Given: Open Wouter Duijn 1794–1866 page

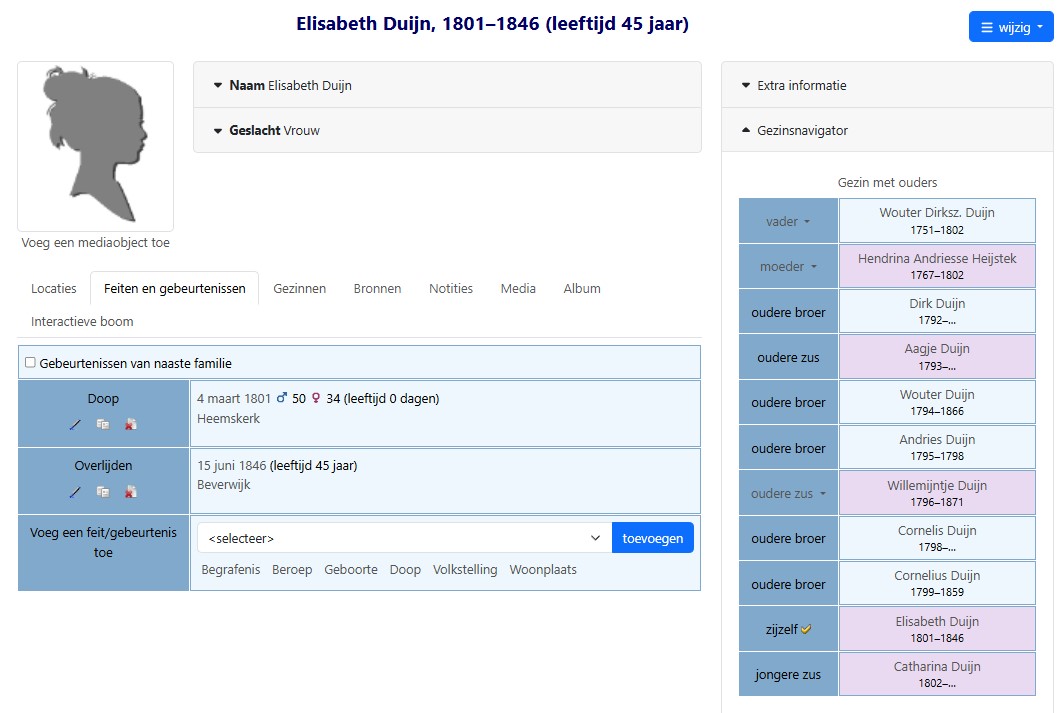Looking at the screenshot, I should tap(937, 394).
